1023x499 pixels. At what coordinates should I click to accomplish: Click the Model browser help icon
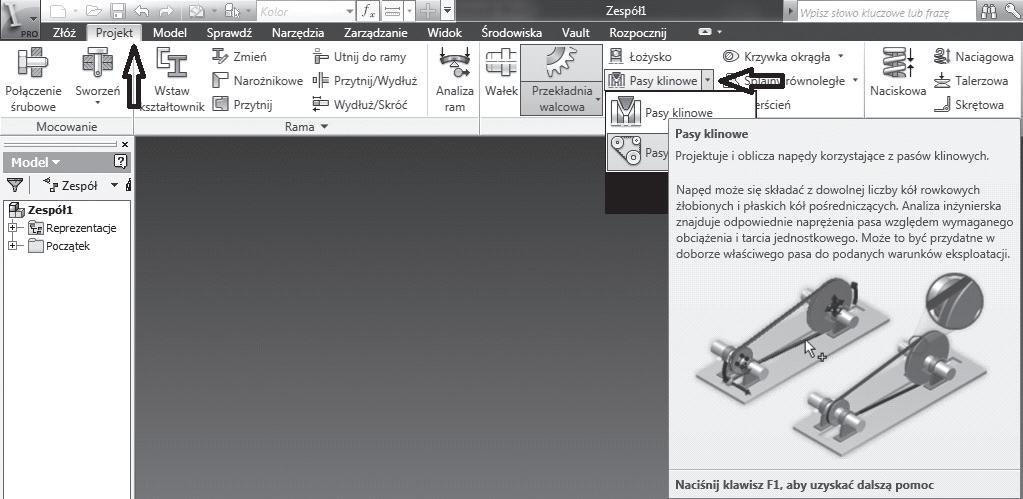pos(120,162)
